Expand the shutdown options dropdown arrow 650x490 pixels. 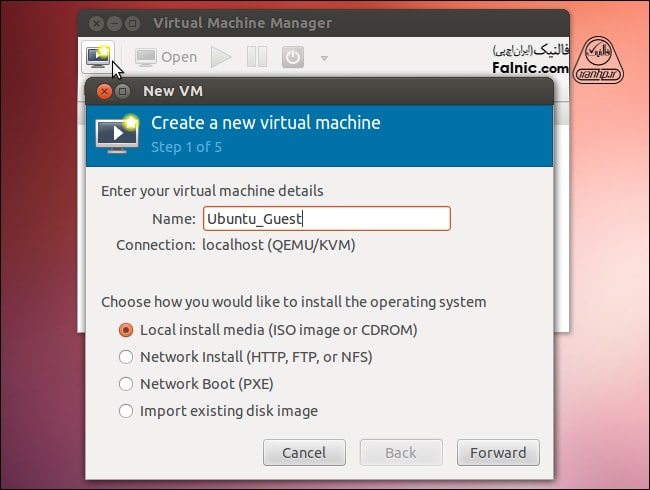point(324,58)
